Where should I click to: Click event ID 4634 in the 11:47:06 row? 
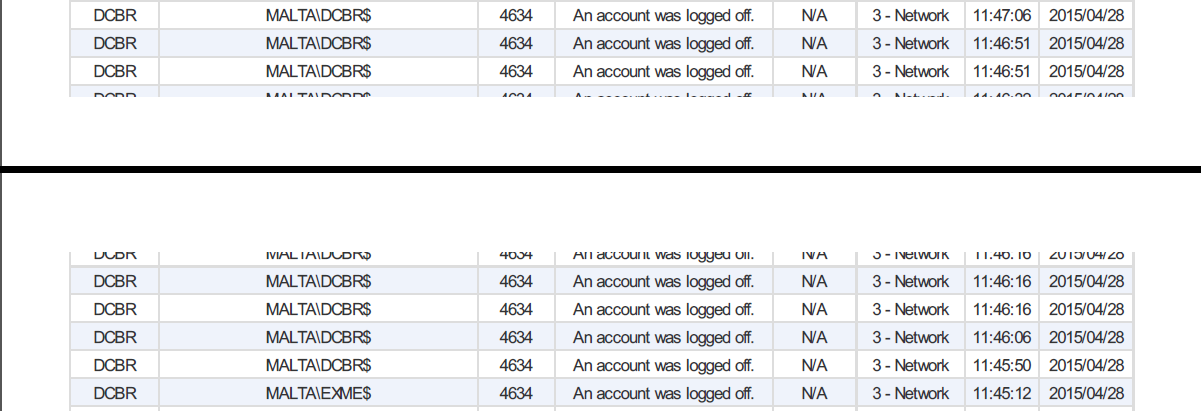[x=515, y=15]
